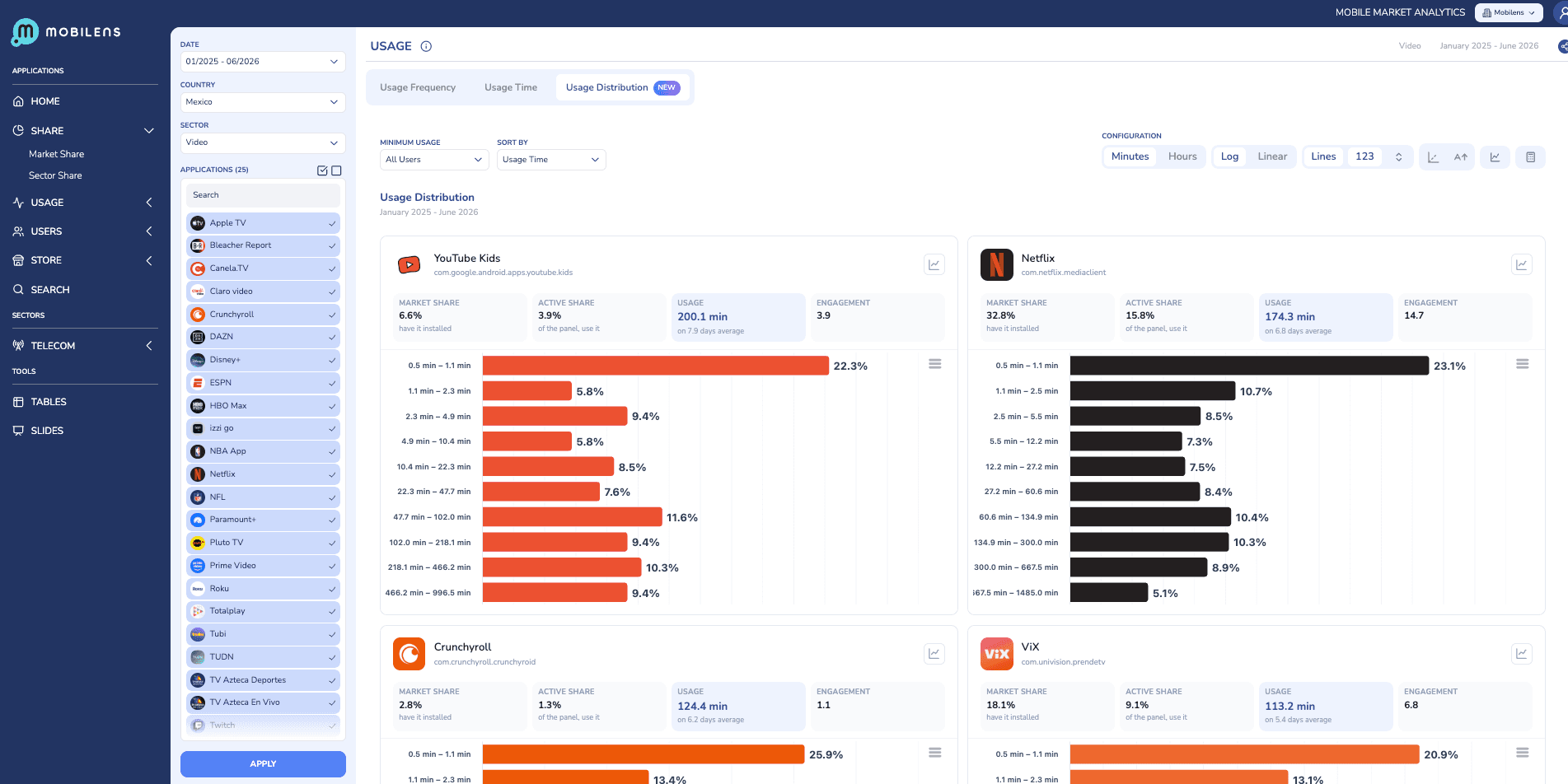Switch to the Usage Frequency tab
The height and width of the screenshot is (784, 1568).
coord(418,87)
